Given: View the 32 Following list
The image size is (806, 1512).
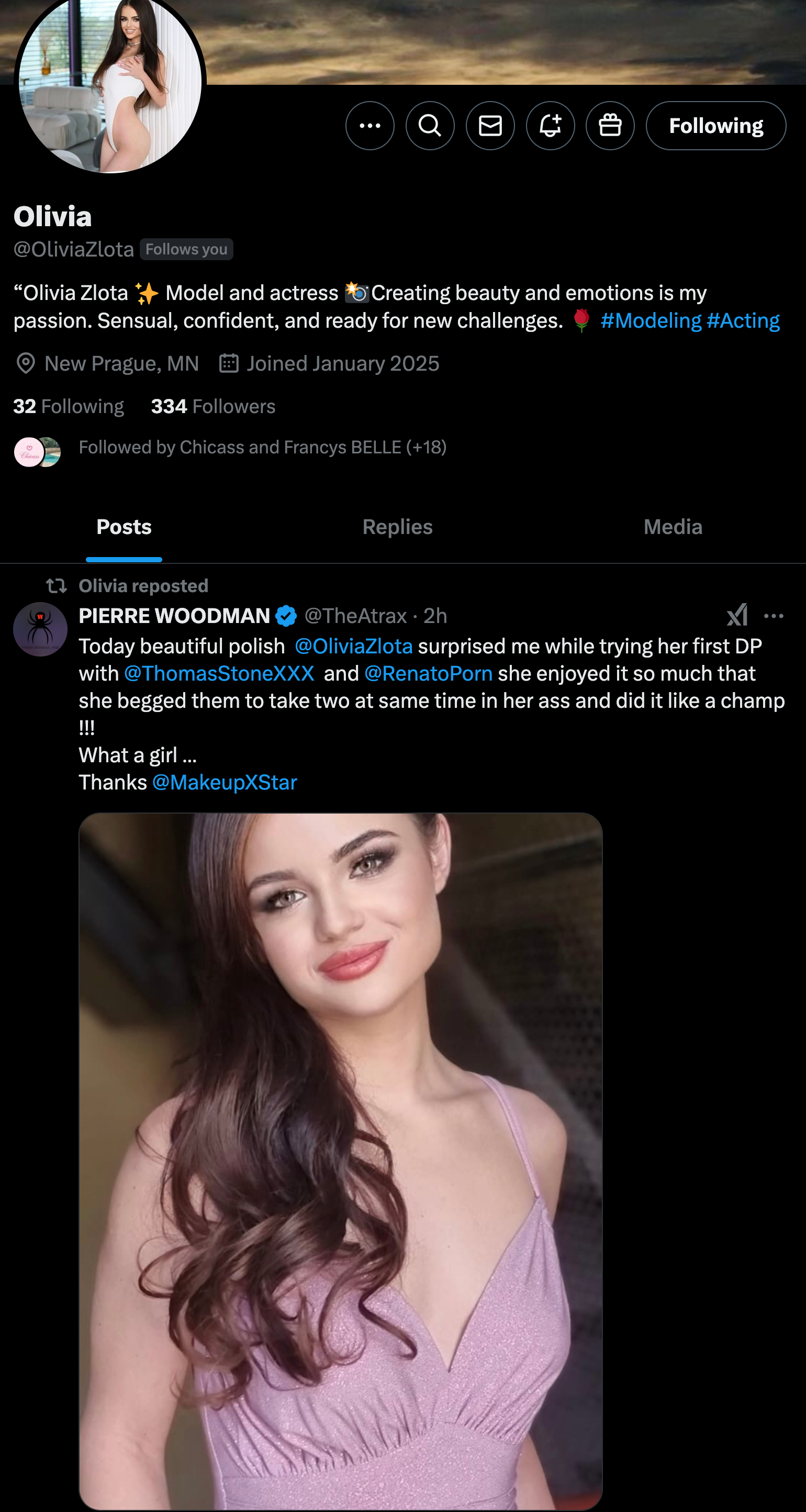Looking at the screenshot, I should click(x=69, y=406).
